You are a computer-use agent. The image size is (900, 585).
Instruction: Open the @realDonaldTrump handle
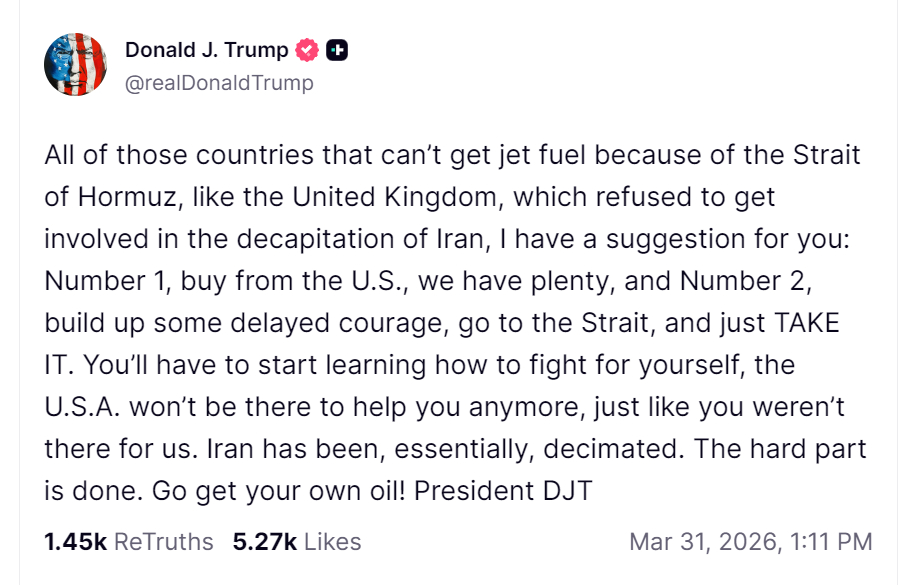tap(219, 83)
